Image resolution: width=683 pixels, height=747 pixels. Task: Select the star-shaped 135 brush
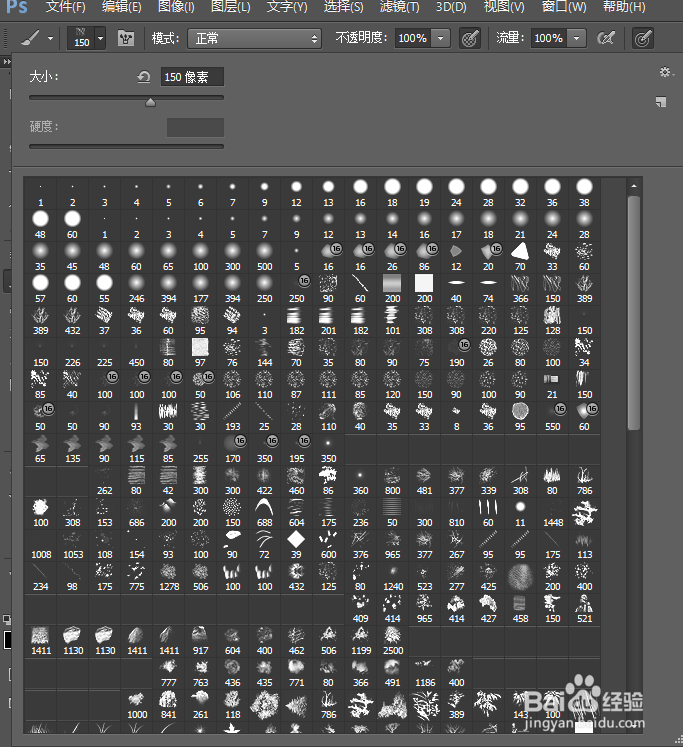[x=72, y=449]
